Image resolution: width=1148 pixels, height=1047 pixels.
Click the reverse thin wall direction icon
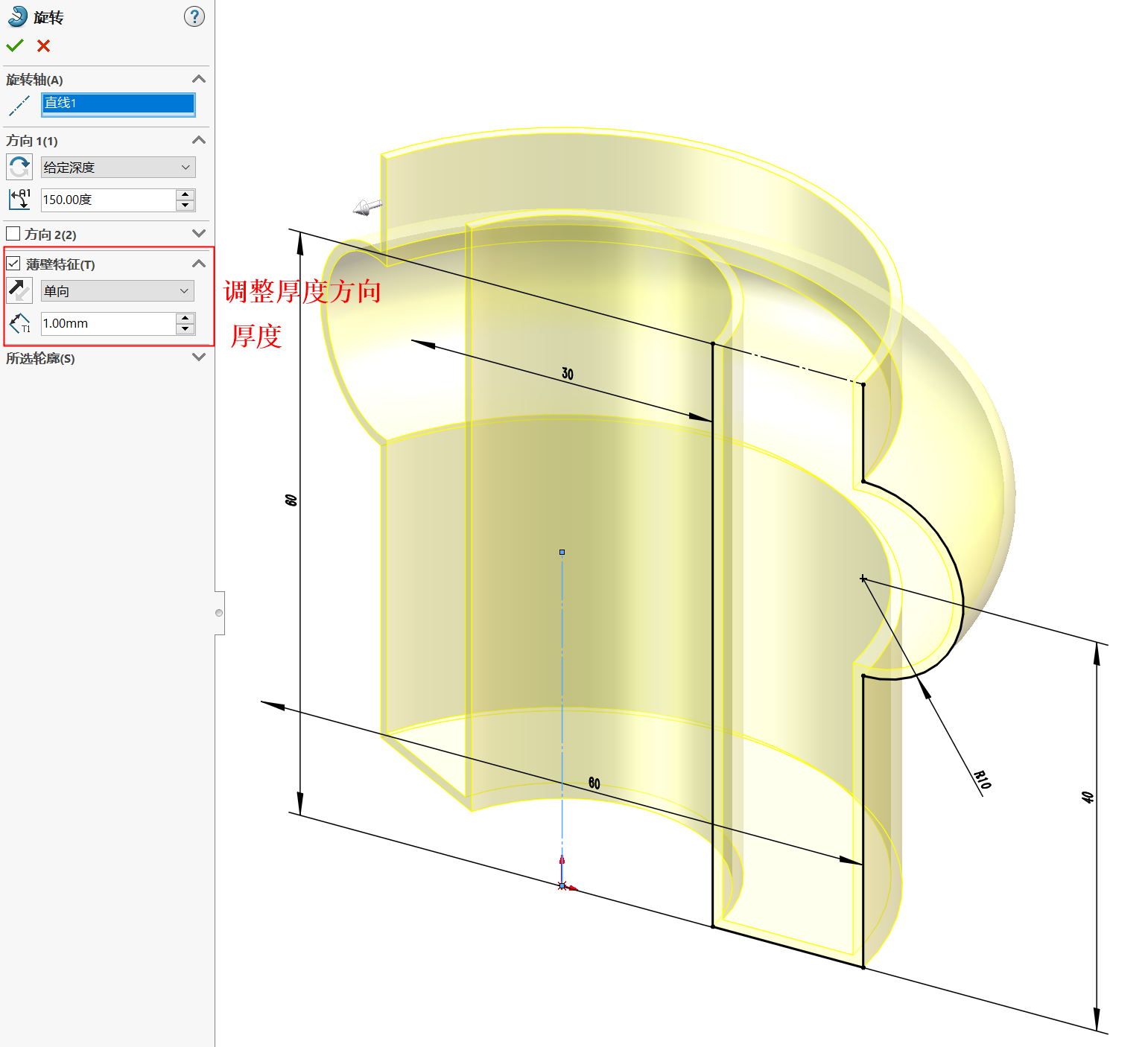click(x=19, y=290)
